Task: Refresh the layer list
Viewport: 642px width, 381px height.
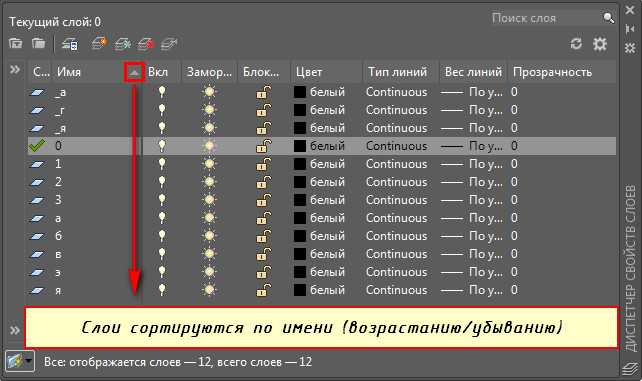Action: [x=576, y=44]
